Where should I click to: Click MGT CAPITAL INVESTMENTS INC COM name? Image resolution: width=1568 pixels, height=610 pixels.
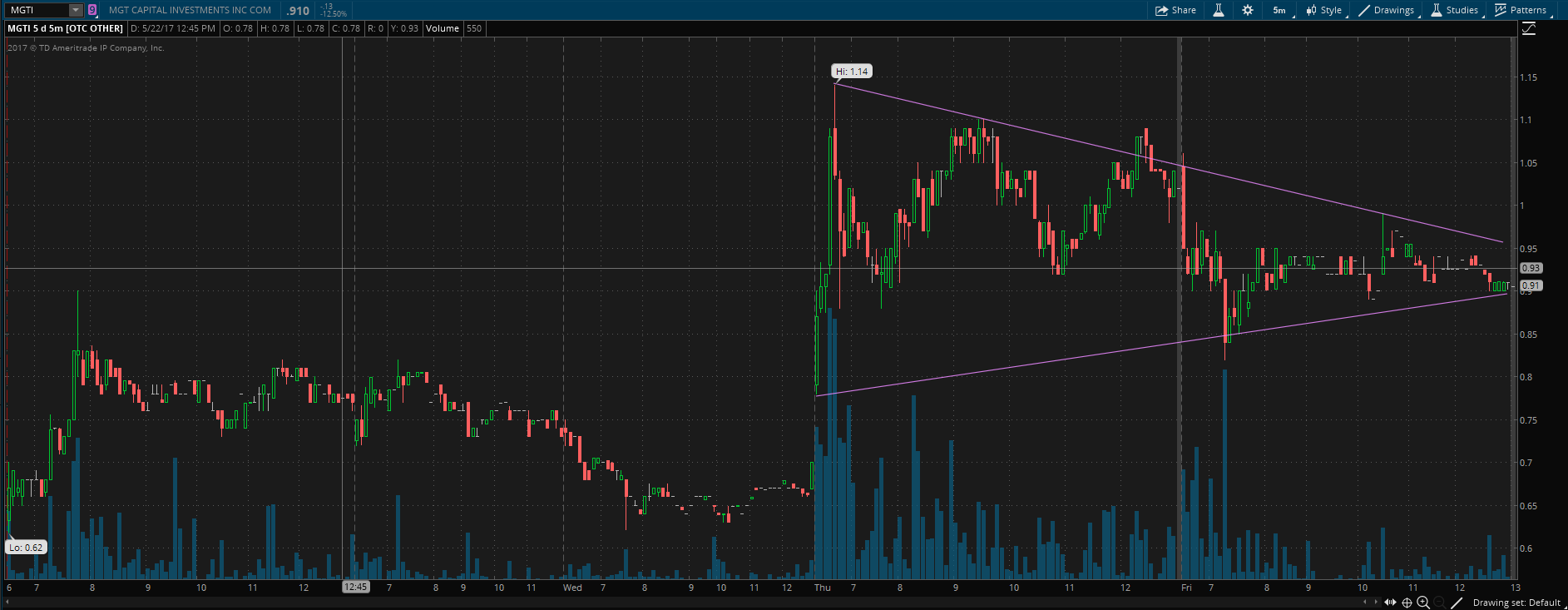[190, 10]
